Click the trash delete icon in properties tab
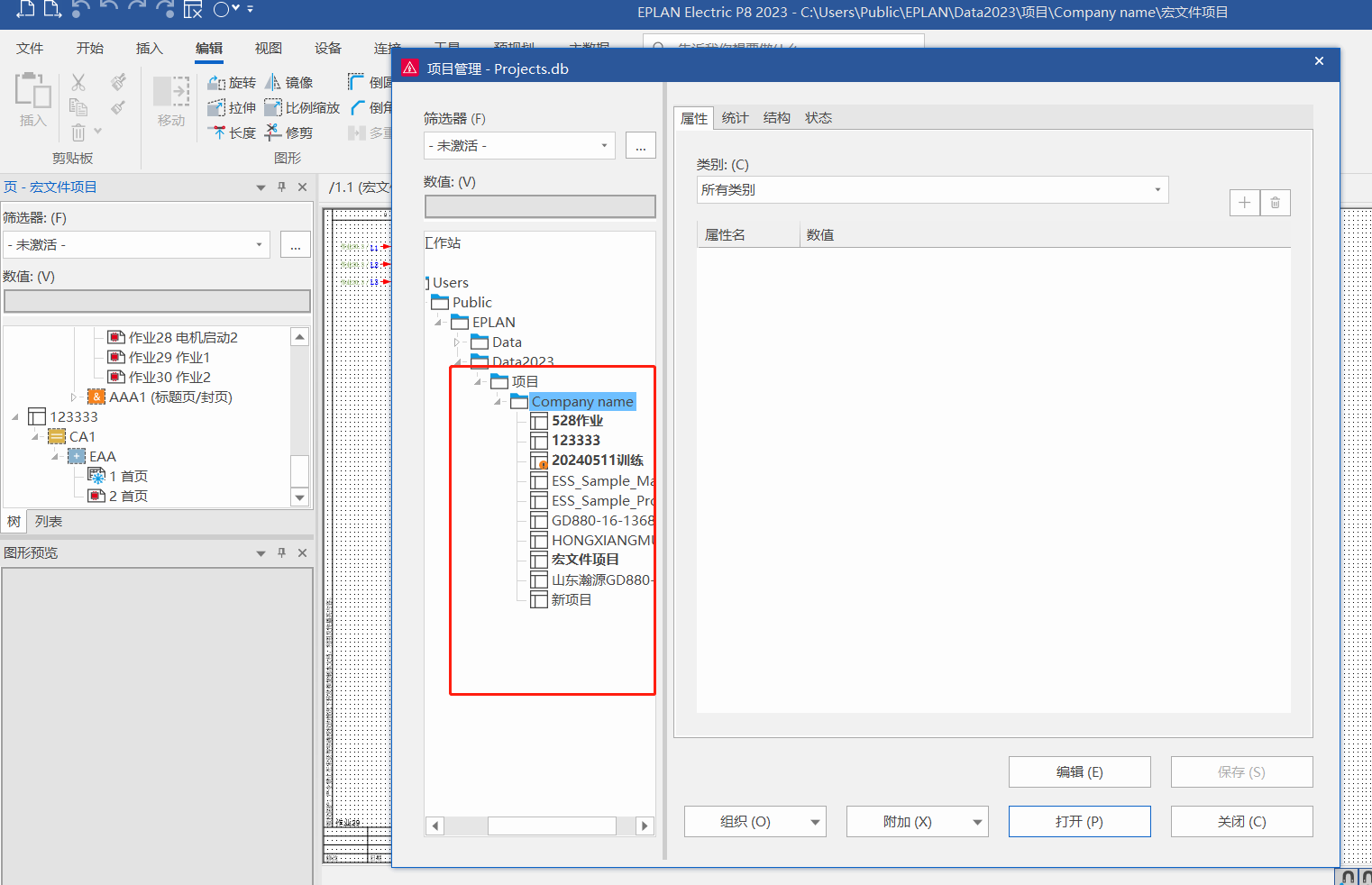Viewport: 1372px width, 885px height. click(1275, 203)
